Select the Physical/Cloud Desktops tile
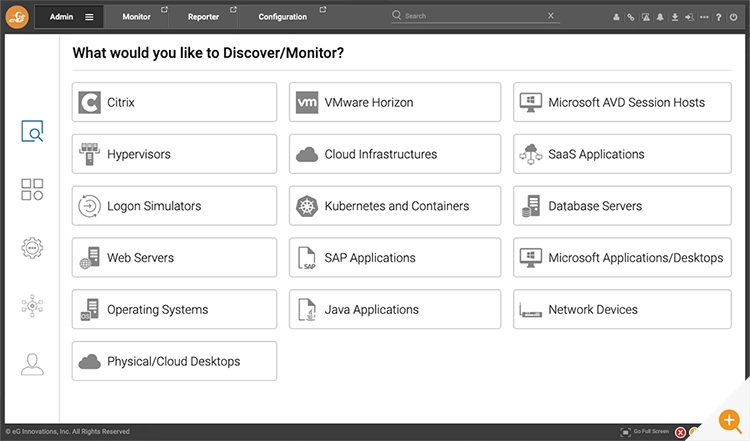The height and width of the screenshot is (441, 750). [175, 361]
